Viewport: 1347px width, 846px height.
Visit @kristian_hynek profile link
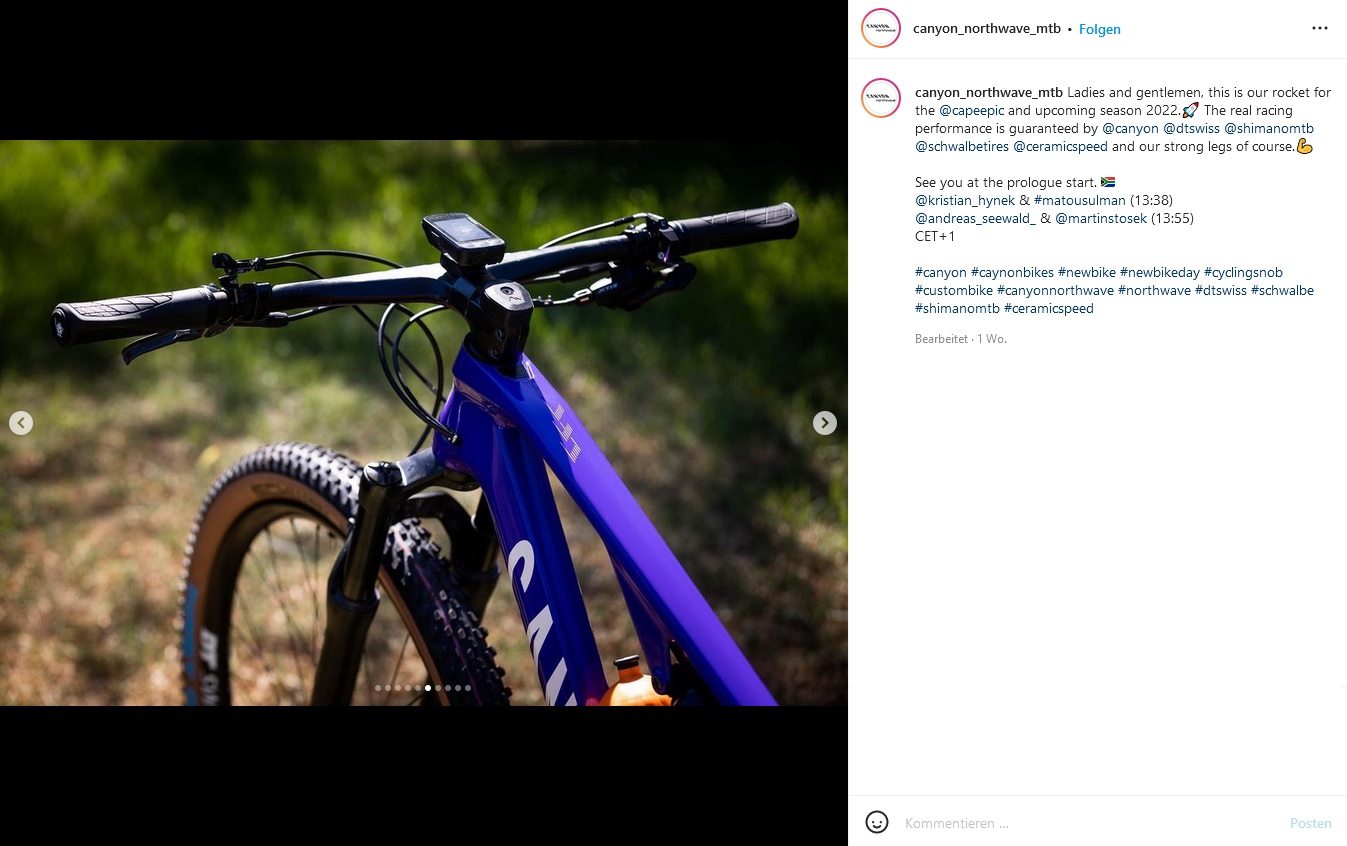click(965, 201)
